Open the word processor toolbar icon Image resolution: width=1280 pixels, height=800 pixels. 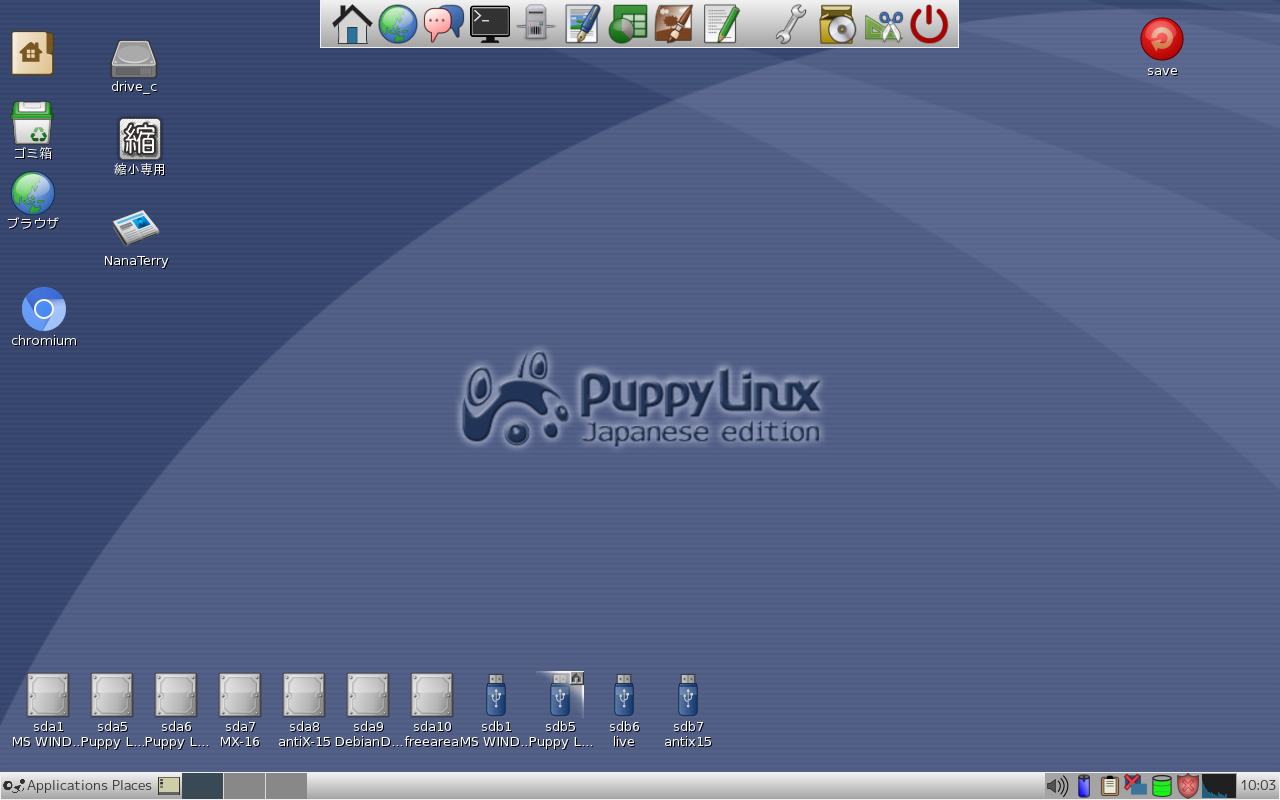581,22
